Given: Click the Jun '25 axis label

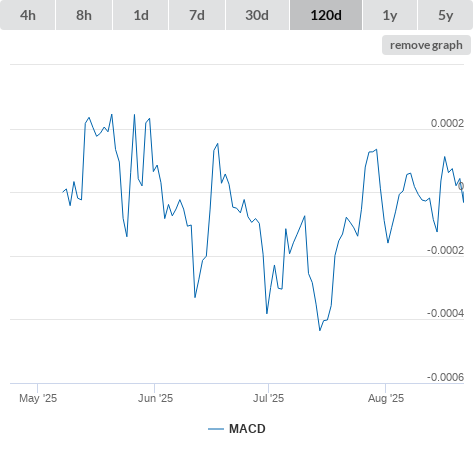Looking at the screenshot, I should coord(155,398).
